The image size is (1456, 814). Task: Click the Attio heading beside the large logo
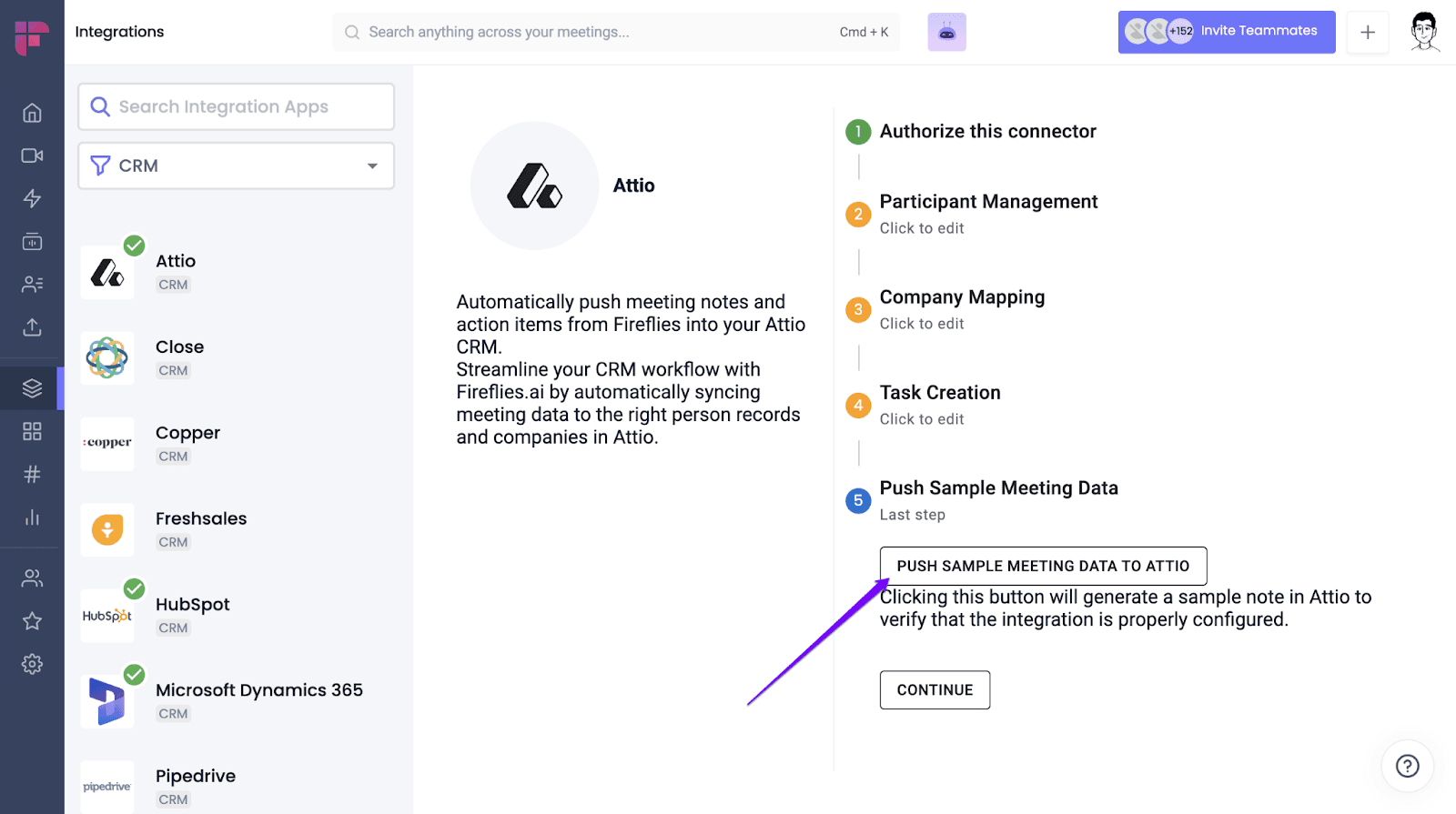633,186
